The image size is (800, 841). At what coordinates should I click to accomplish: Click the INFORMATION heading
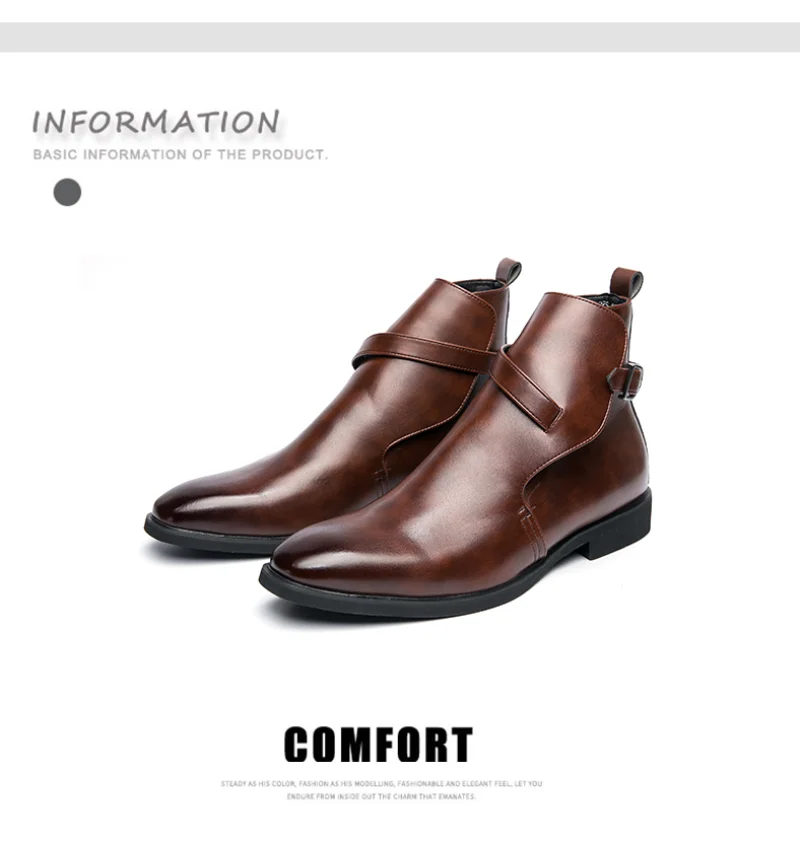point(156,122)
